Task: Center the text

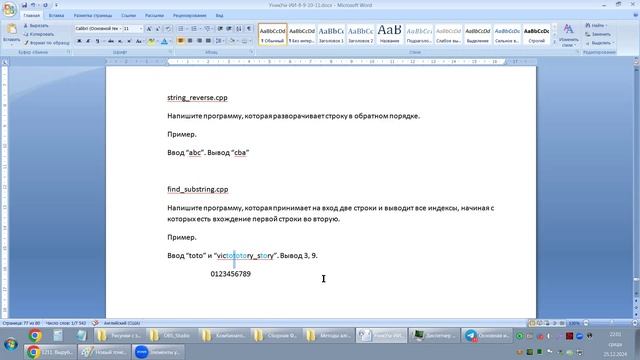Action: 190,41
